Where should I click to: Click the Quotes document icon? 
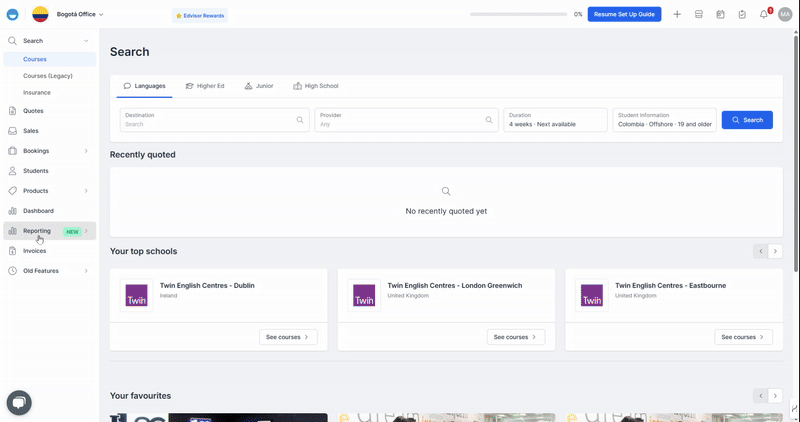(x=12, y=111)
